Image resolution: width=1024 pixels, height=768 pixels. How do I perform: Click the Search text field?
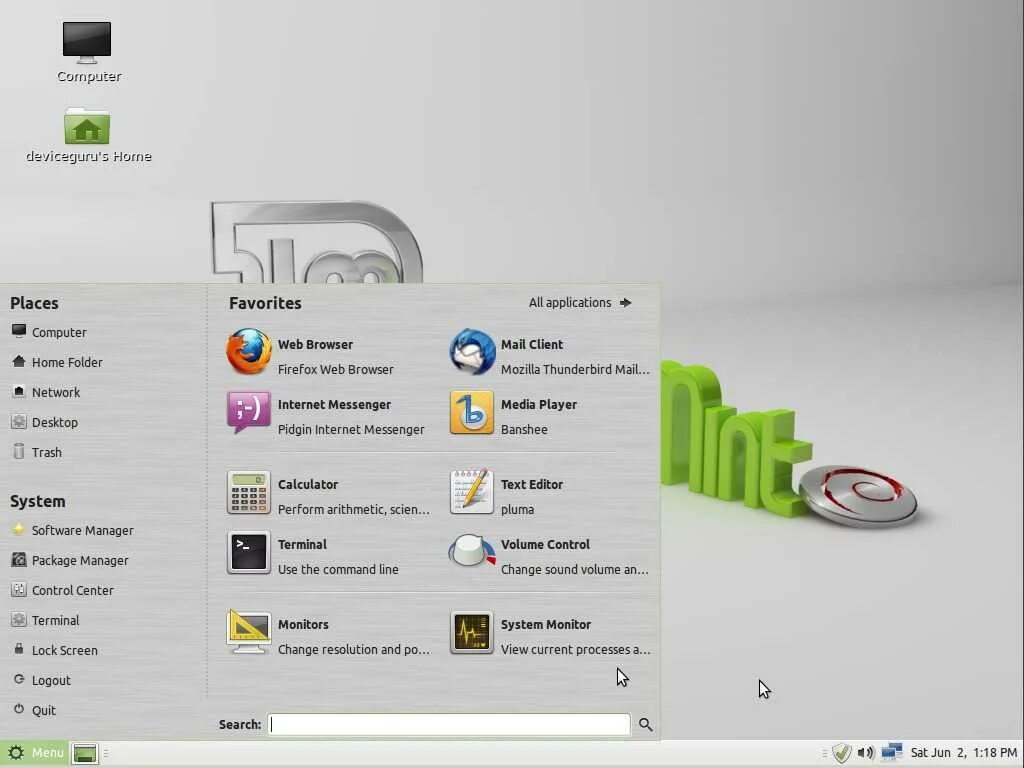[x=449, y=724]
